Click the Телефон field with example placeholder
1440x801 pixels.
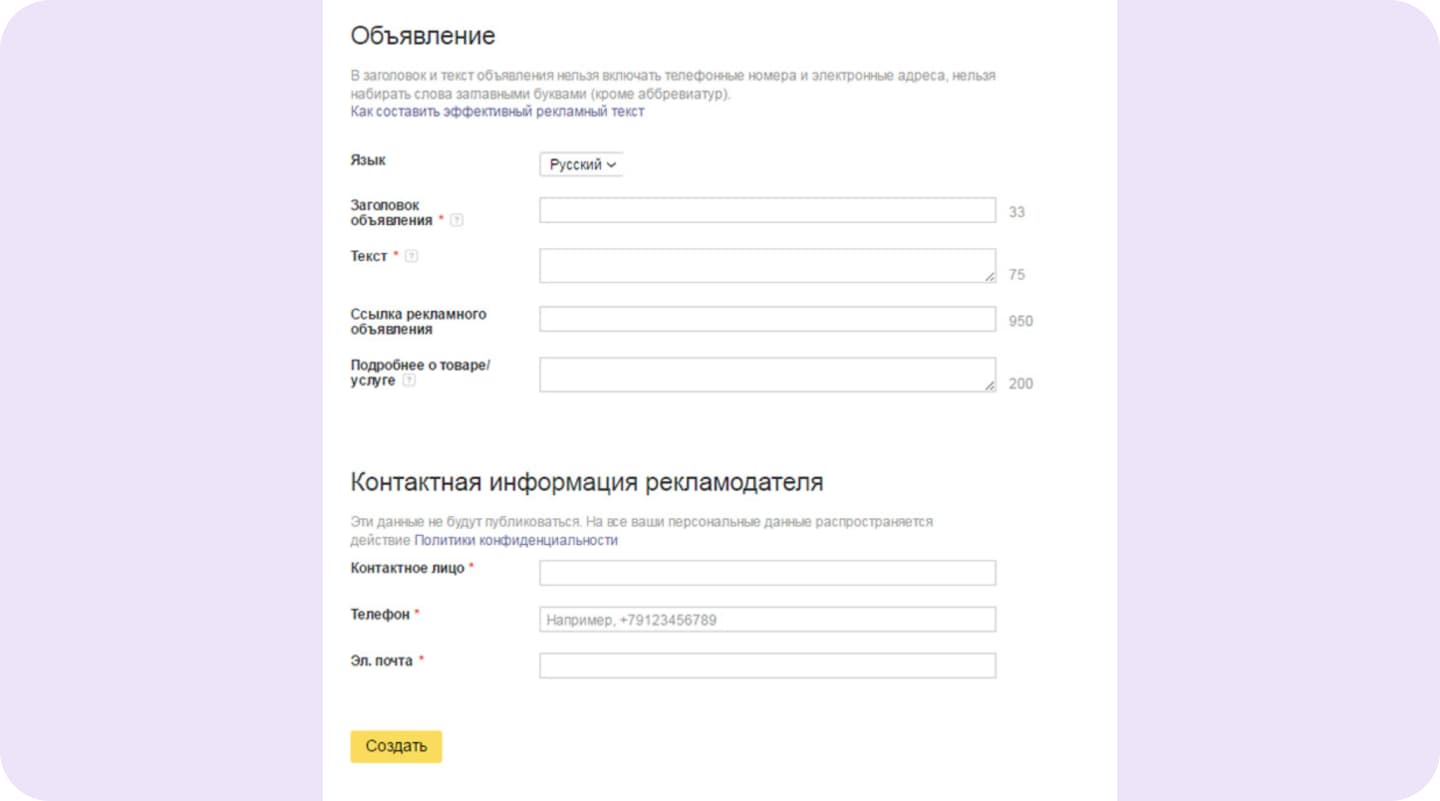pyautogui.click(x=766, y=619)
